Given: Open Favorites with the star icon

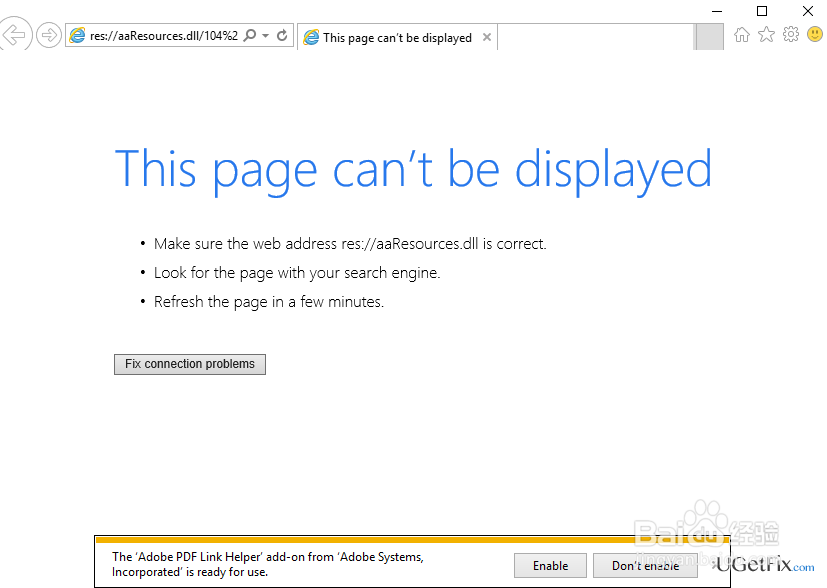Looking at the screenshot, I should point(766,35).
